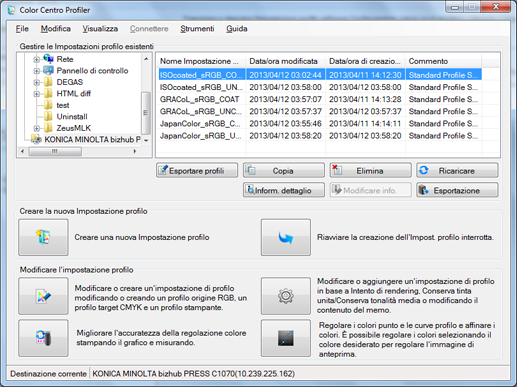Select the Uninstall item in tree
The height and width of the screenshot is (387, 517).
[x=72, y=117]
